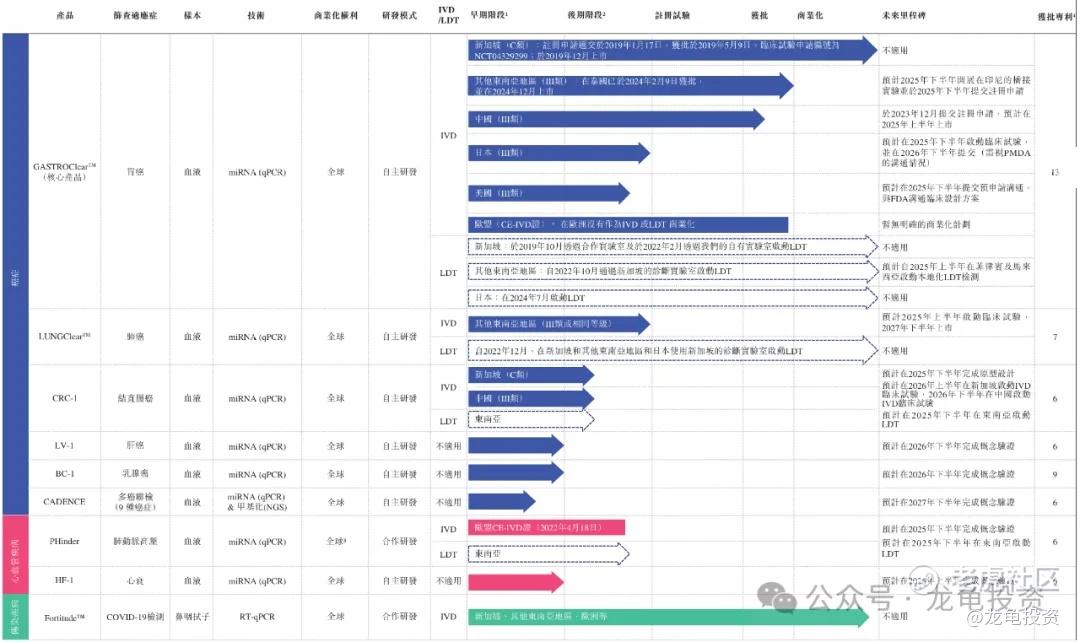Click the 歐盟 CE-IVD blue bar for GASTROClear
This screenshot has height=642, width=1080.
point(627,225)
